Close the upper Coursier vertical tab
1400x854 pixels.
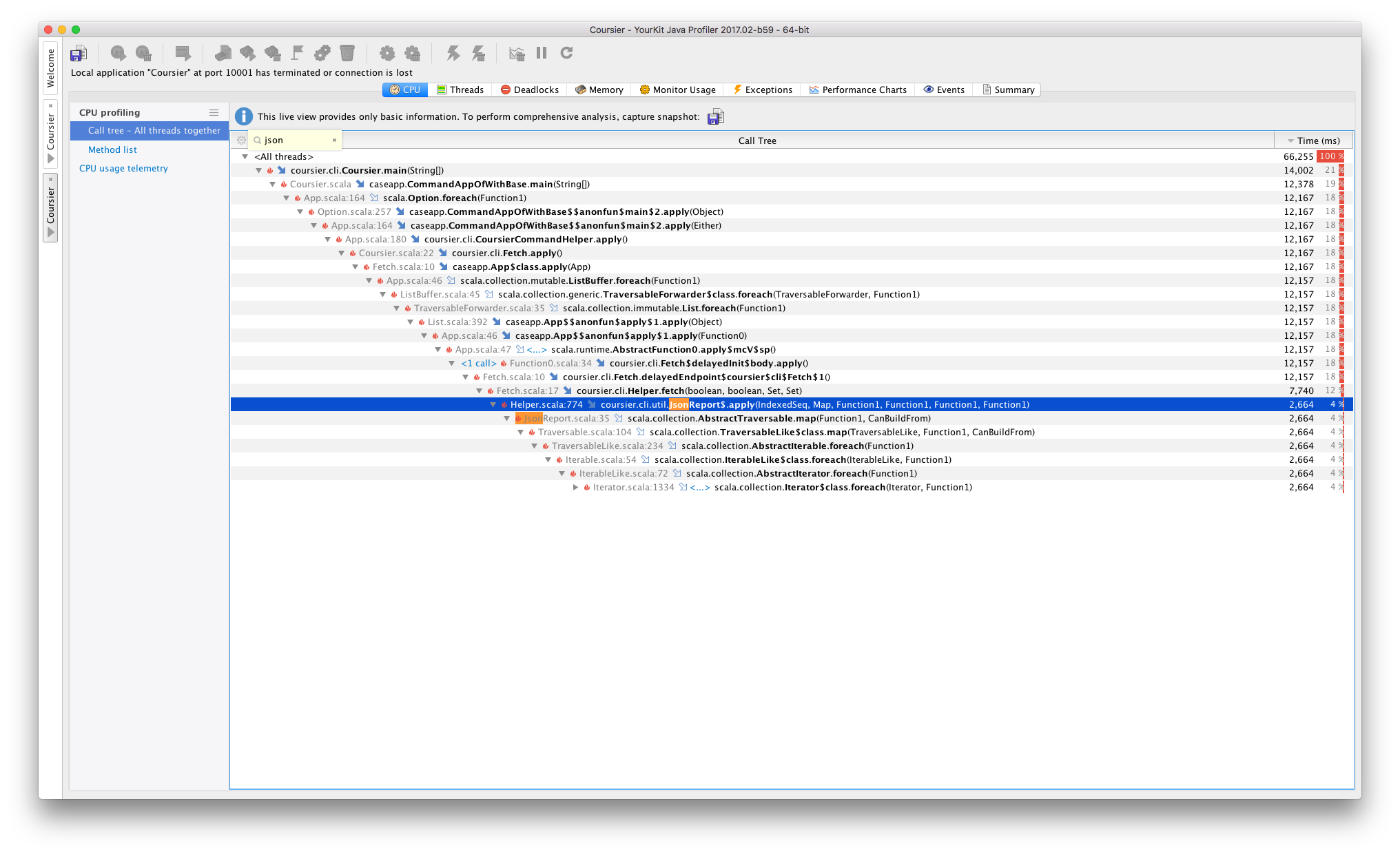pyautogui.click(x=50, y=105)
